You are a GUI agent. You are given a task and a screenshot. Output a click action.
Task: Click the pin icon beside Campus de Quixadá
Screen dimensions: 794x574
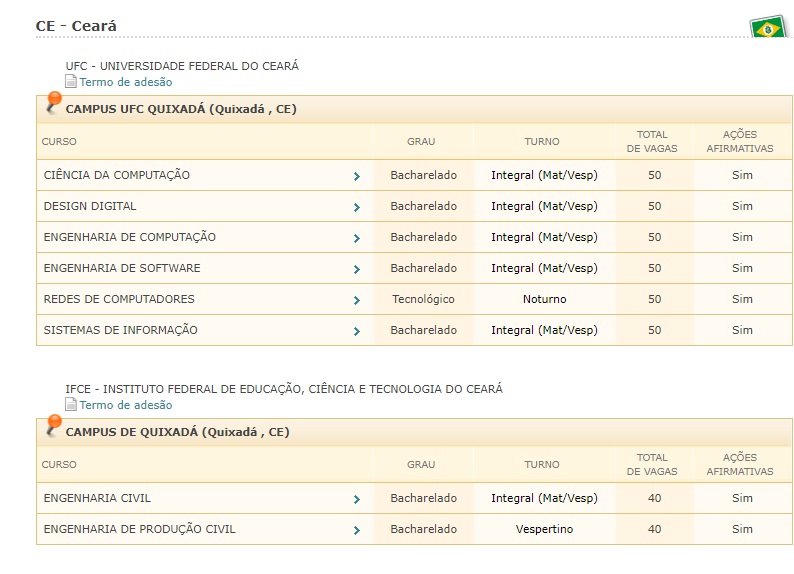[52, 426]
